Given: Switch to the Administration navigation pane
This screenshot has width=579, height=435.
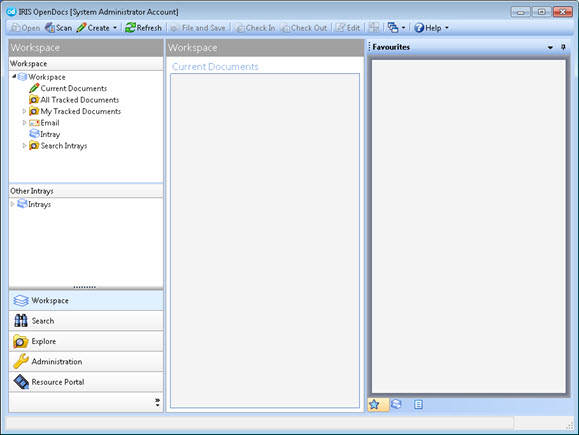Looking at the screenshot, I should (x=86, y=362).
